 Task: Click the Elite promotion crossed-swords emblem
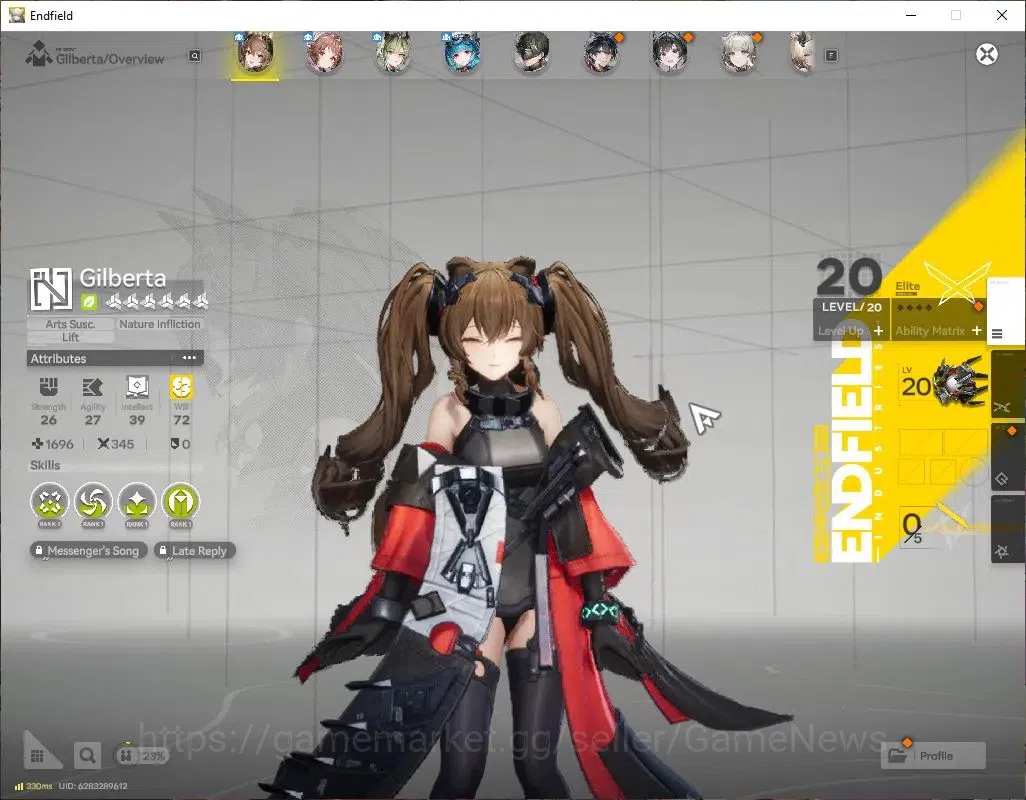(x=956, y=283)
